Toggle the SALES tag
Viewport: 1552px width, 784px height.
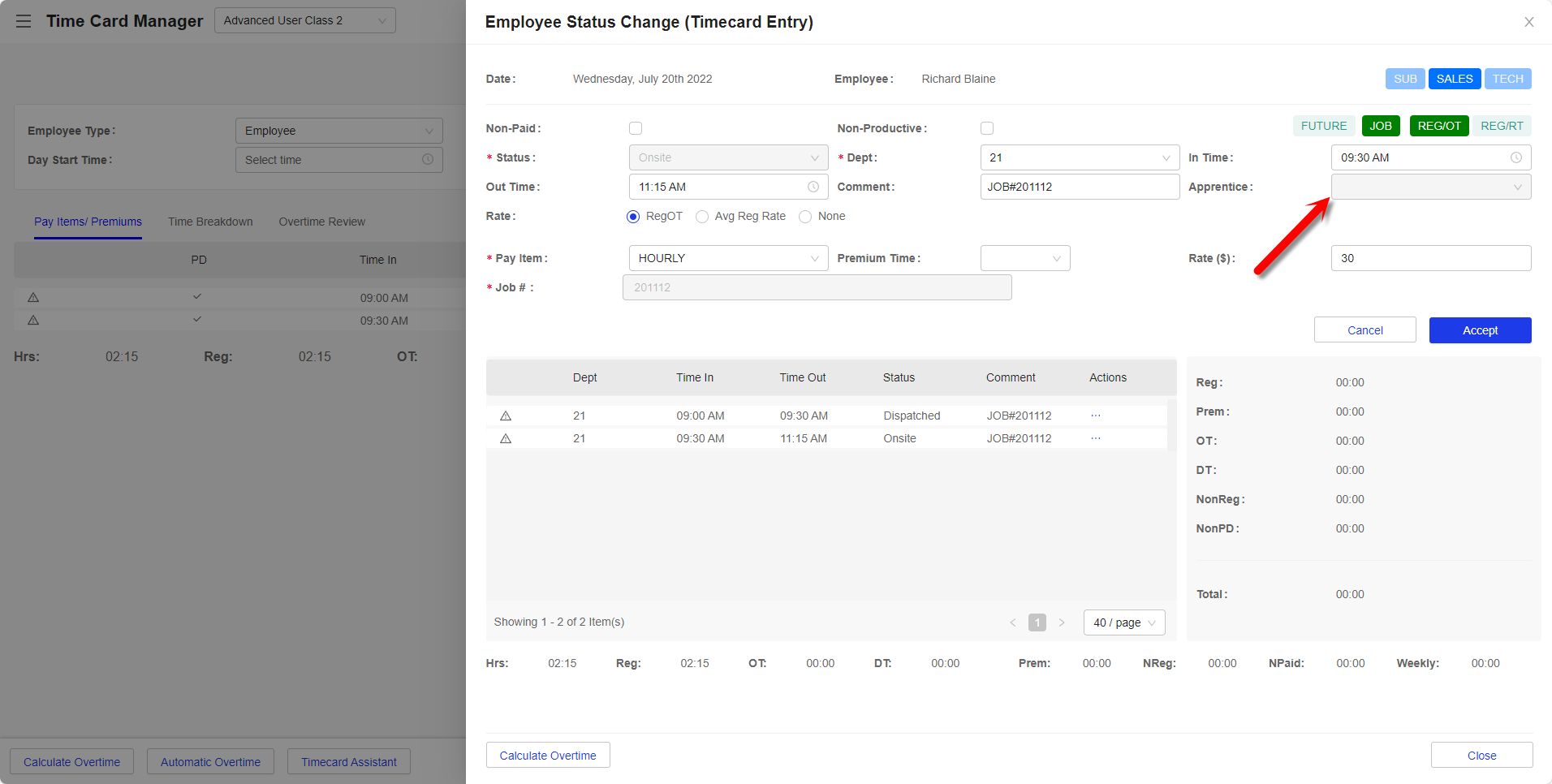(1455, 79)
